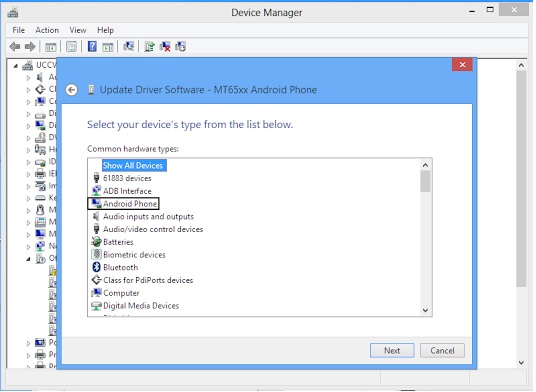Viewport: 536px width, 392px height.
Task: Click the hardware list scrollbar down arrow
Action: [x=425, y=310]
